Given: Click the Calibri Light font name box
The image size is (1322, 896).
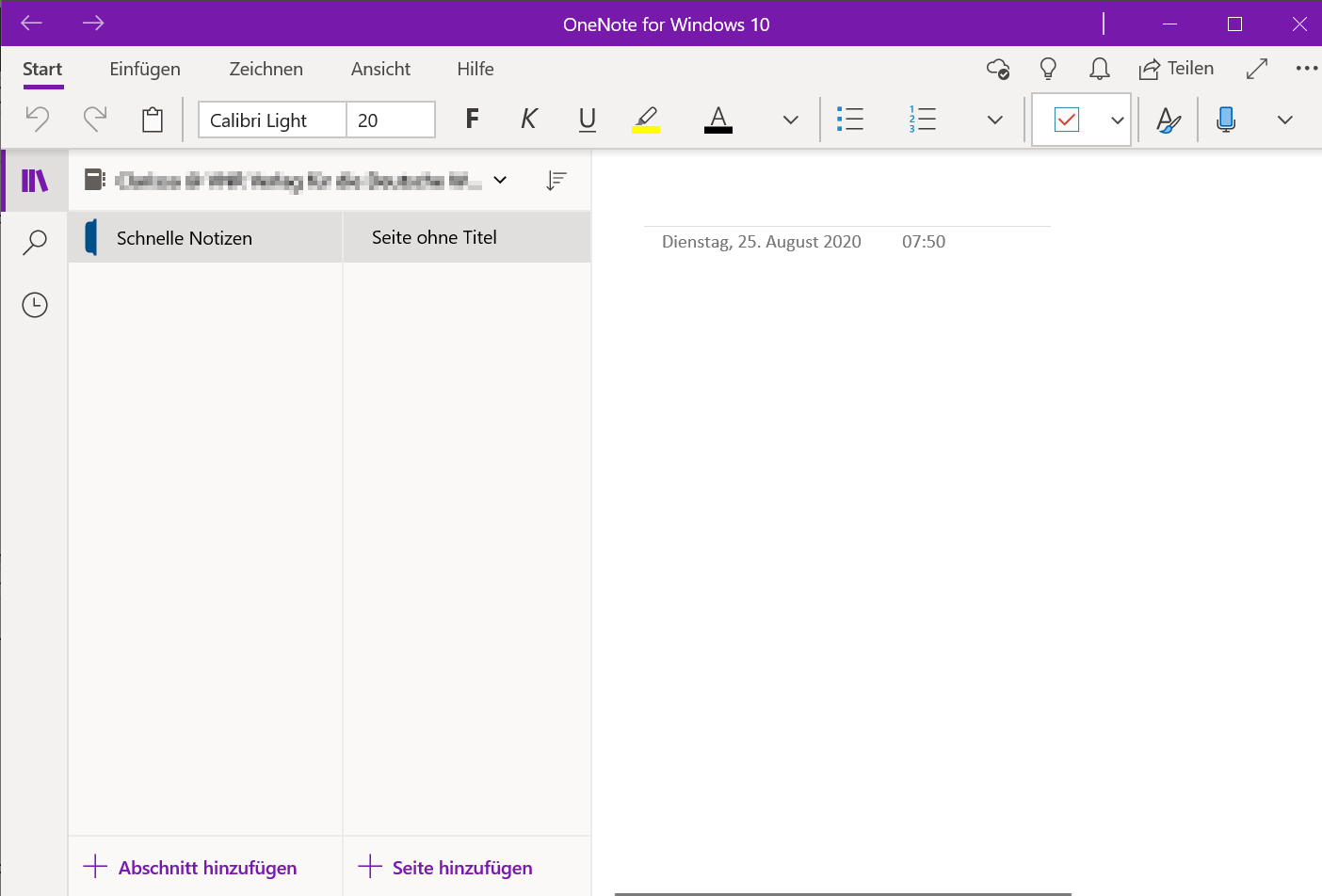Looking at the screenshot, I should click(x=272, y=120).
